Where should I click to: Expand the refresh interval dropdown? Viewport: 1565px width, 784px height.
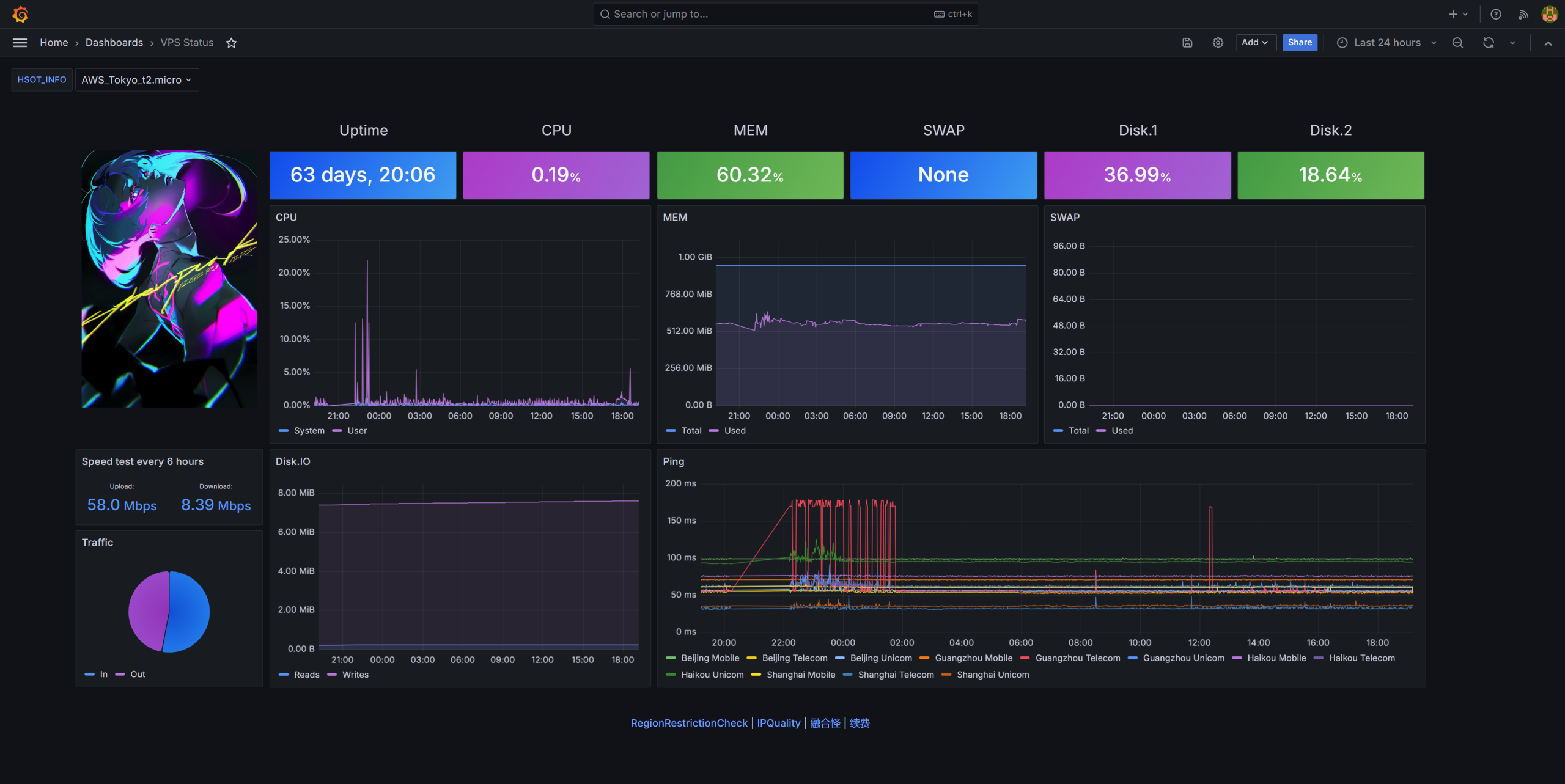1512,43
